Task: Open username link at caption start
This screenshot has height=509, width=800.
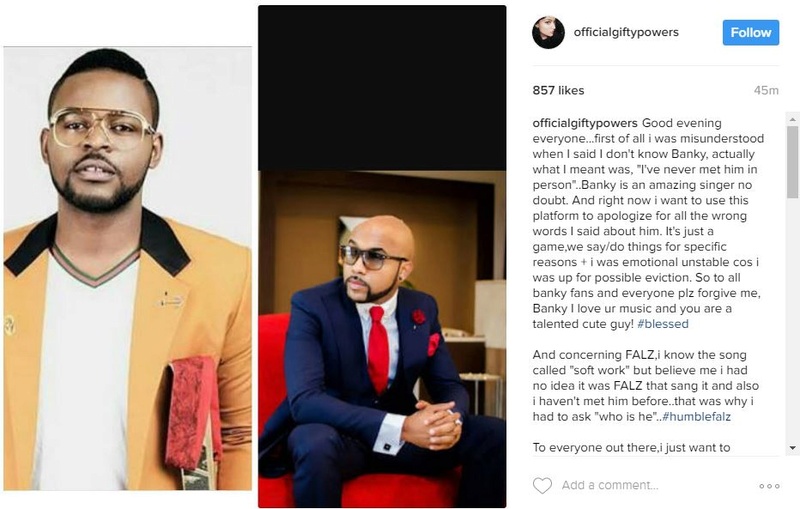Action: coord(585,123)
